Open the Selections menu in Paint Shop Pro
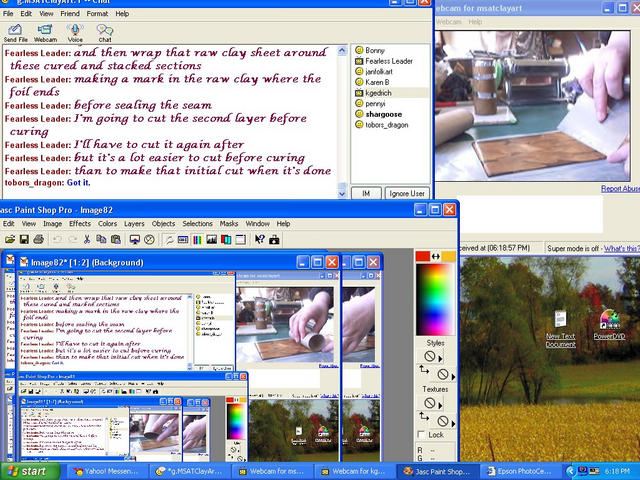640x480 pixels. (x=197, y=223)
